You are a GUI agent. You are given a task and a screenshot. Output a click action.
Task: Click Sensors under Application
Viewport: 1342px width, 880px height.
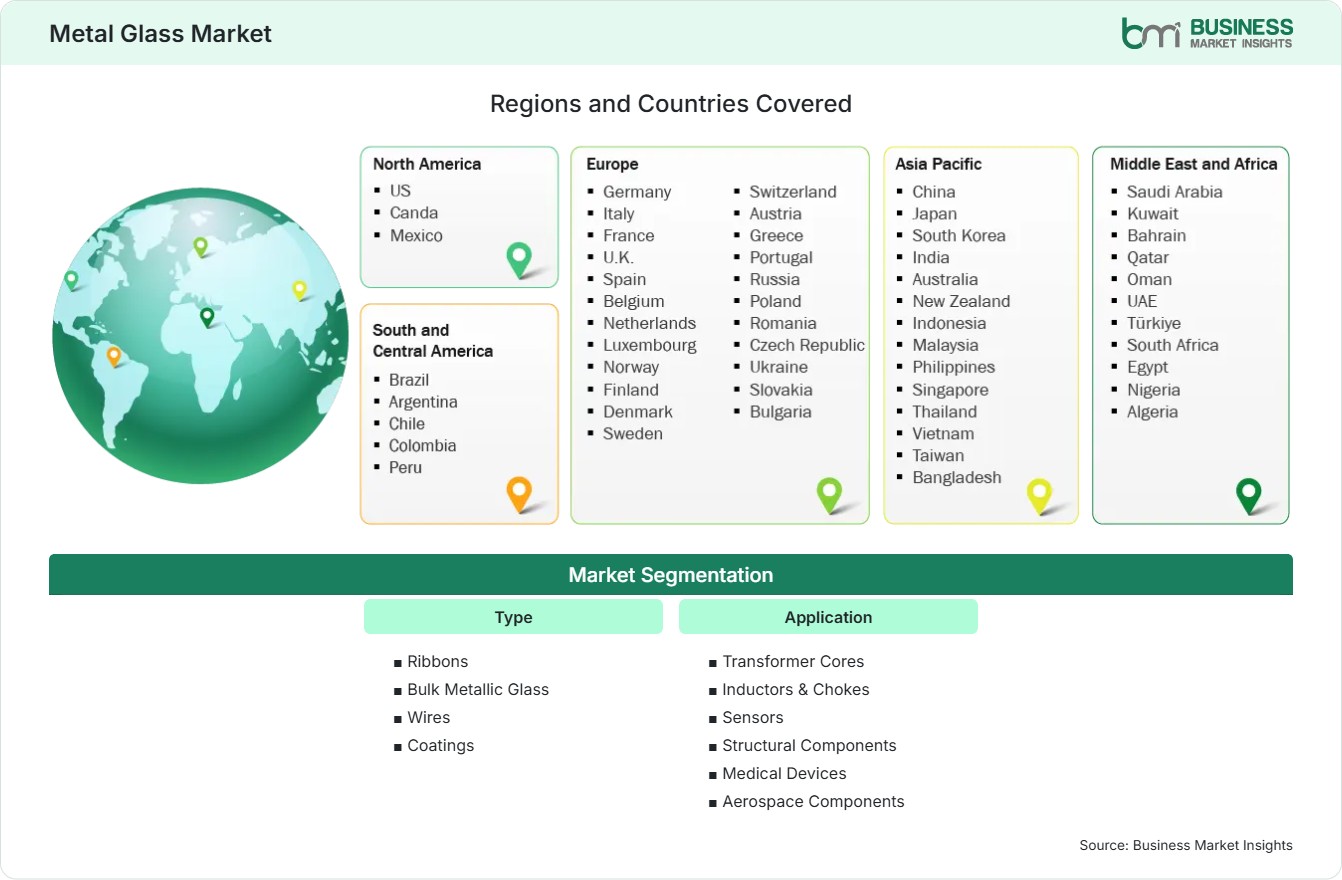(x=753, y=717)
